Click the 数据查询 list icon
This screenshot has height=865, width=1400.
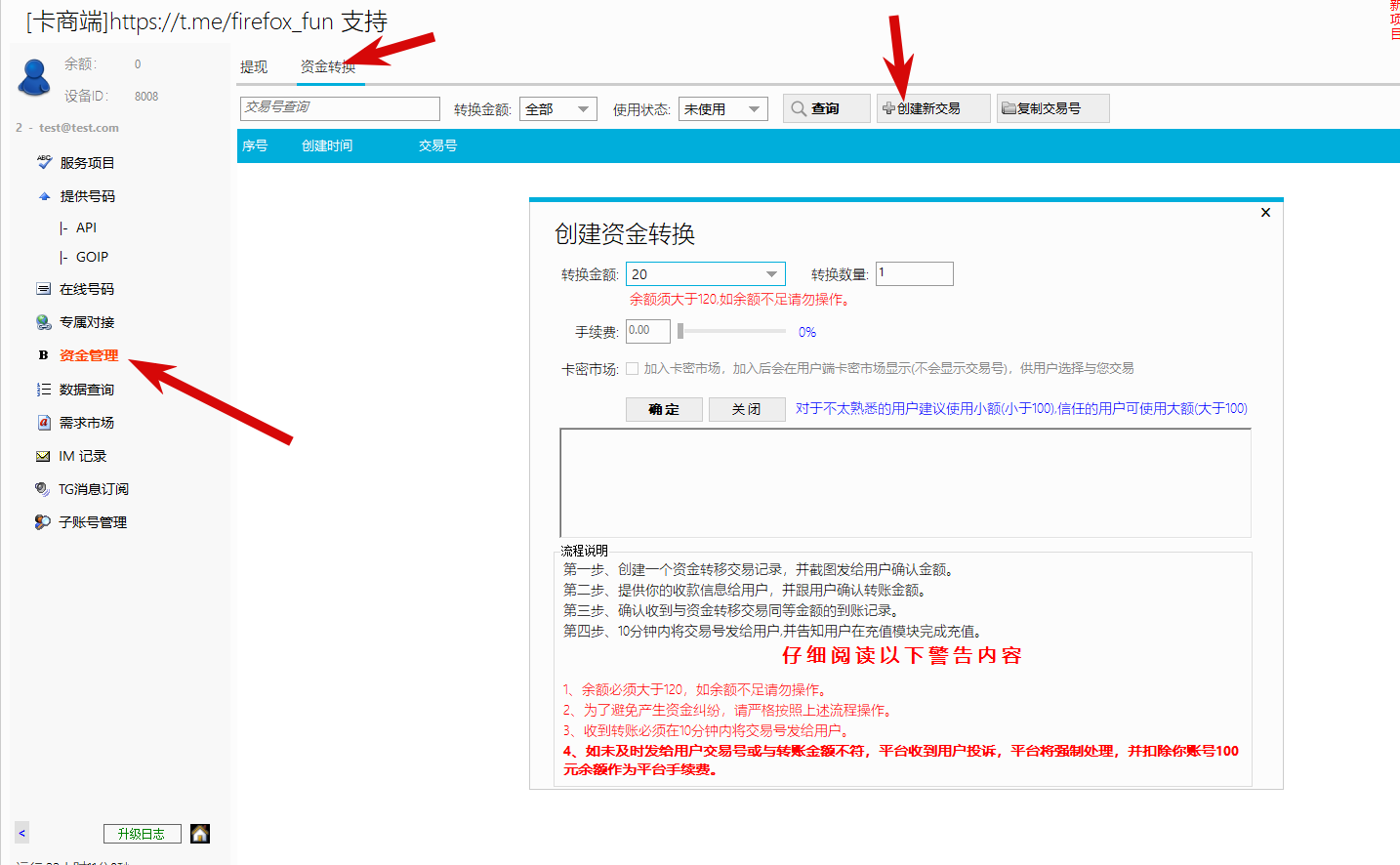pyautogui.click(x=43, y=390)
